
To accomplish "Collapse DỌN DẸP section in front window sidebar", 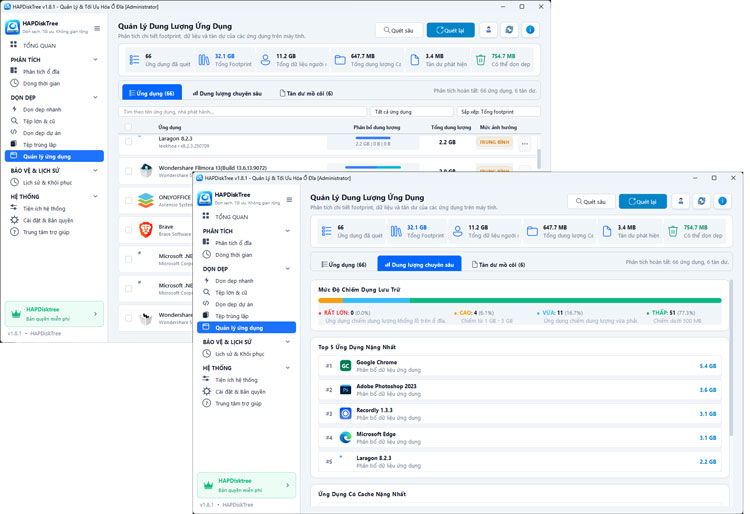I will point(287,269).
